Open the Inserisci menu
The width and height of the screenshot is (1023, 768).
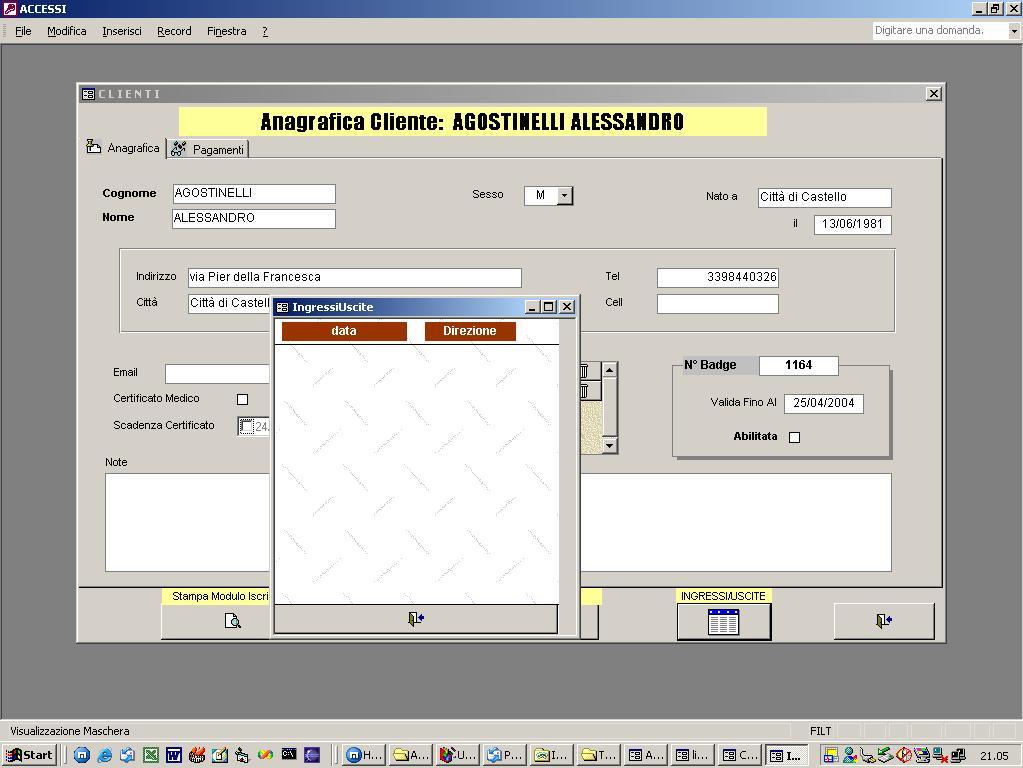pyautogui.click(x=122, y=31)
